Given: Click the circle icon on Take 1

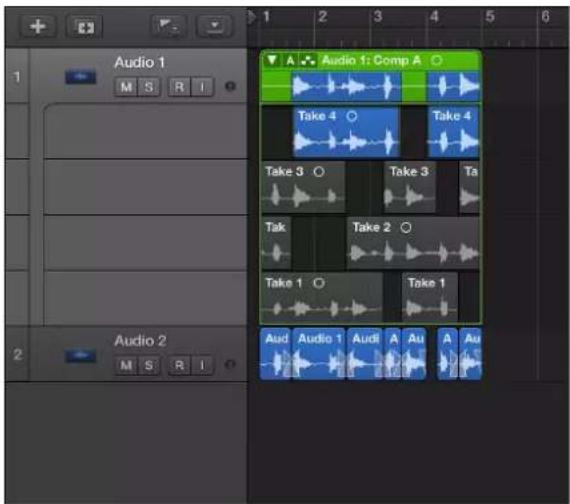Looking at the screenshot, I should point(319,283).
